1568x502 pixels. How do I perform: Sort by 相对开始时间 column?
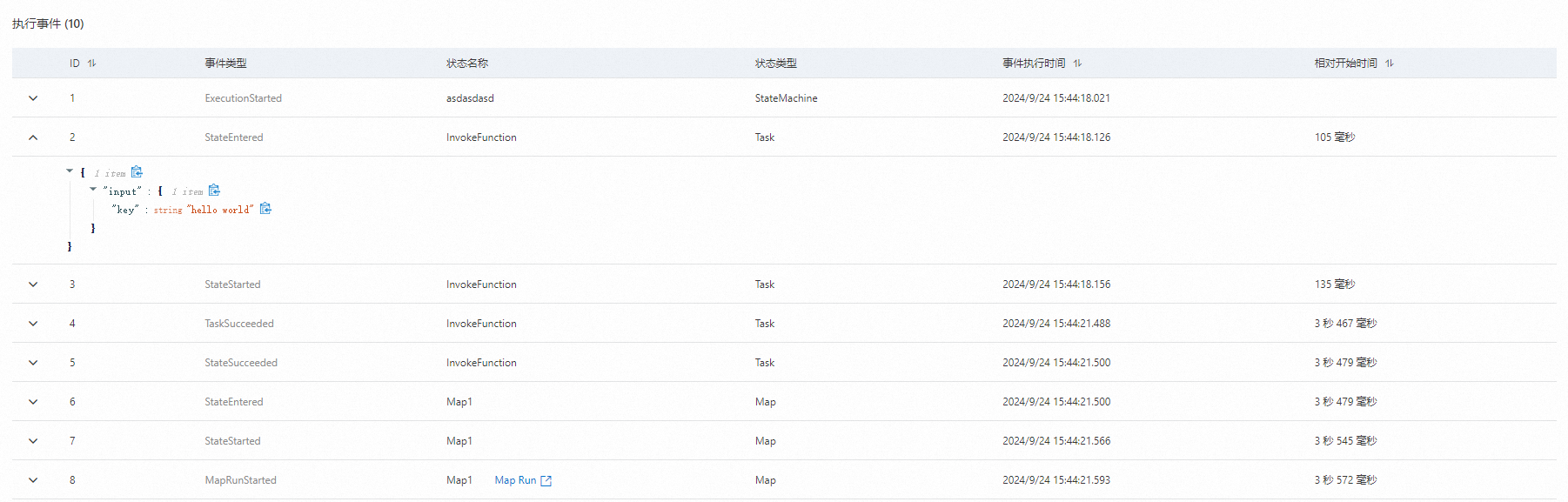point(1389,64)
